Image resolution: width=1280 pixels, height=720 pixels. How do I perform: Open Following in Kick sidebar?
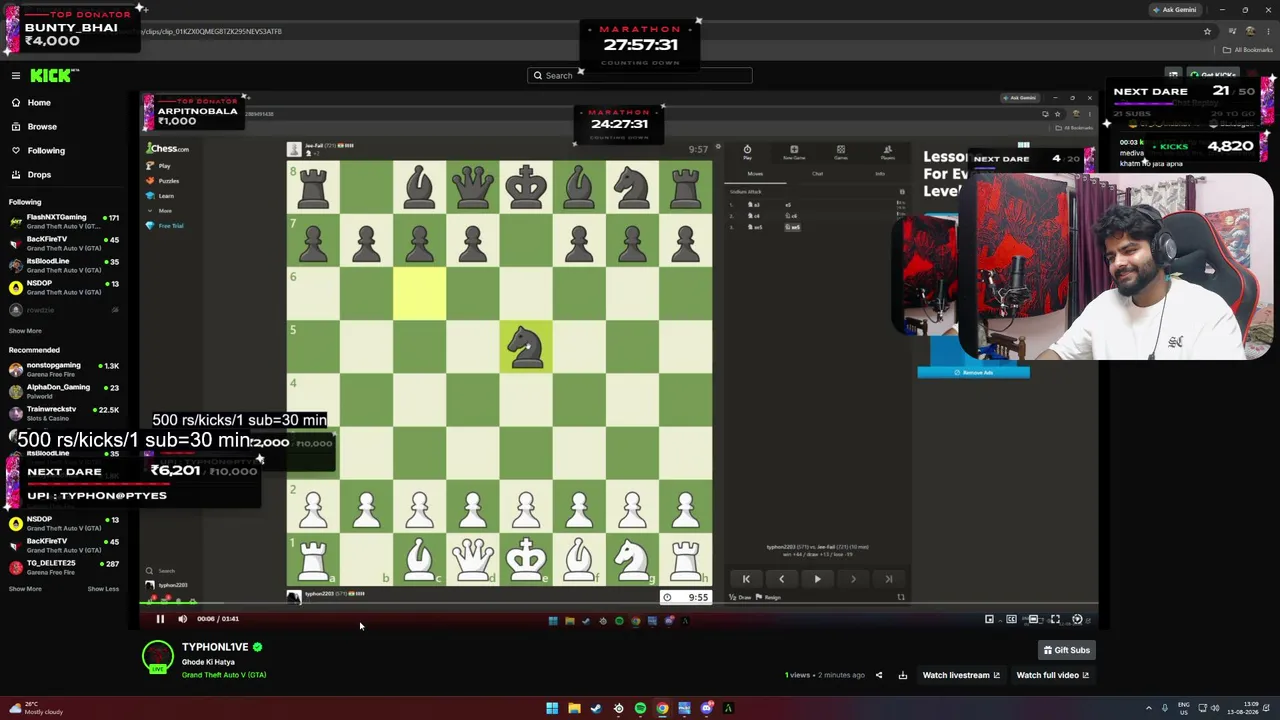coord(46,151)
